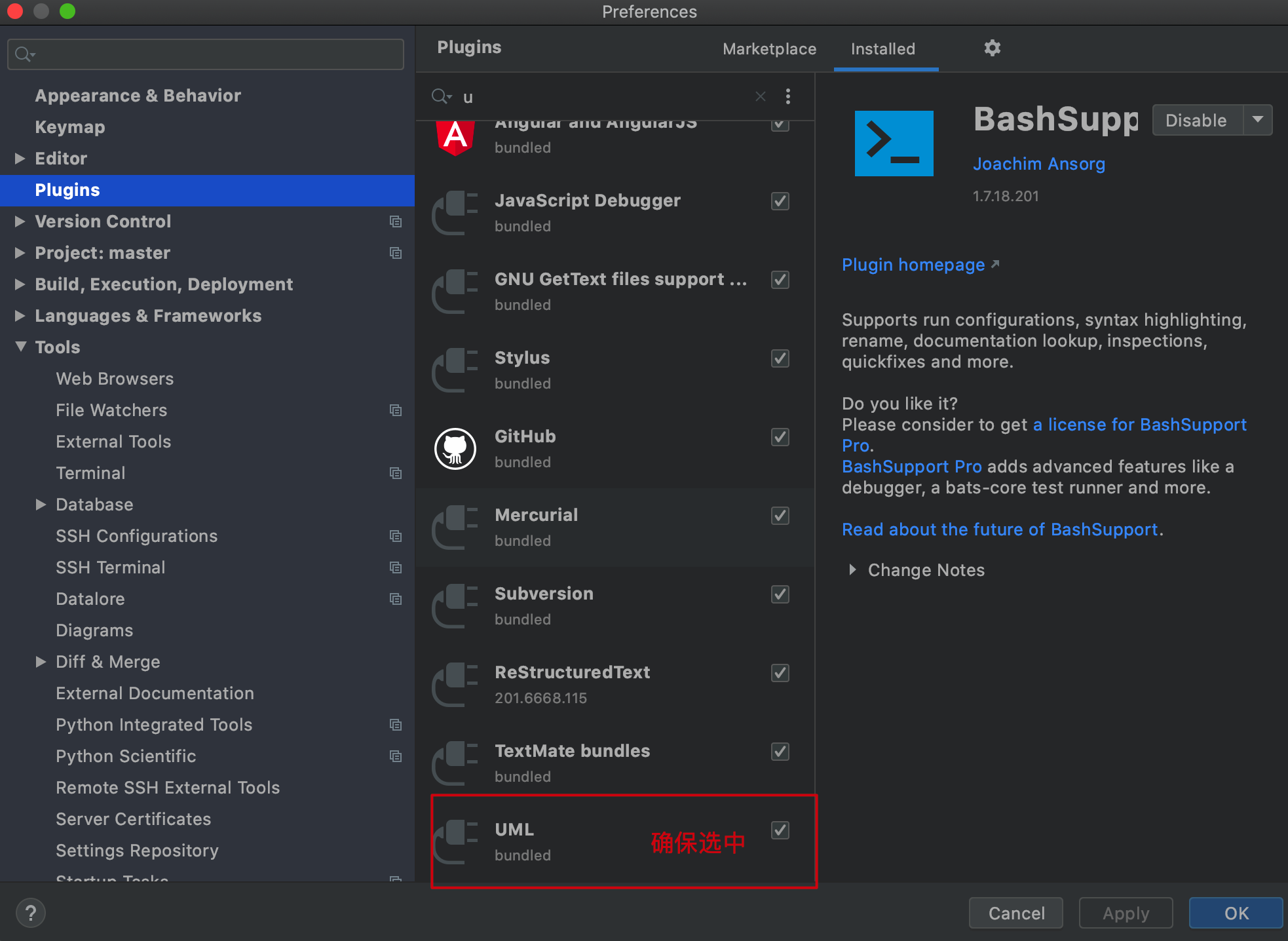Toggle the Stylus plugin checkbox
The height and width of the screenshot is (941, 1288).
tap(780, 358)
